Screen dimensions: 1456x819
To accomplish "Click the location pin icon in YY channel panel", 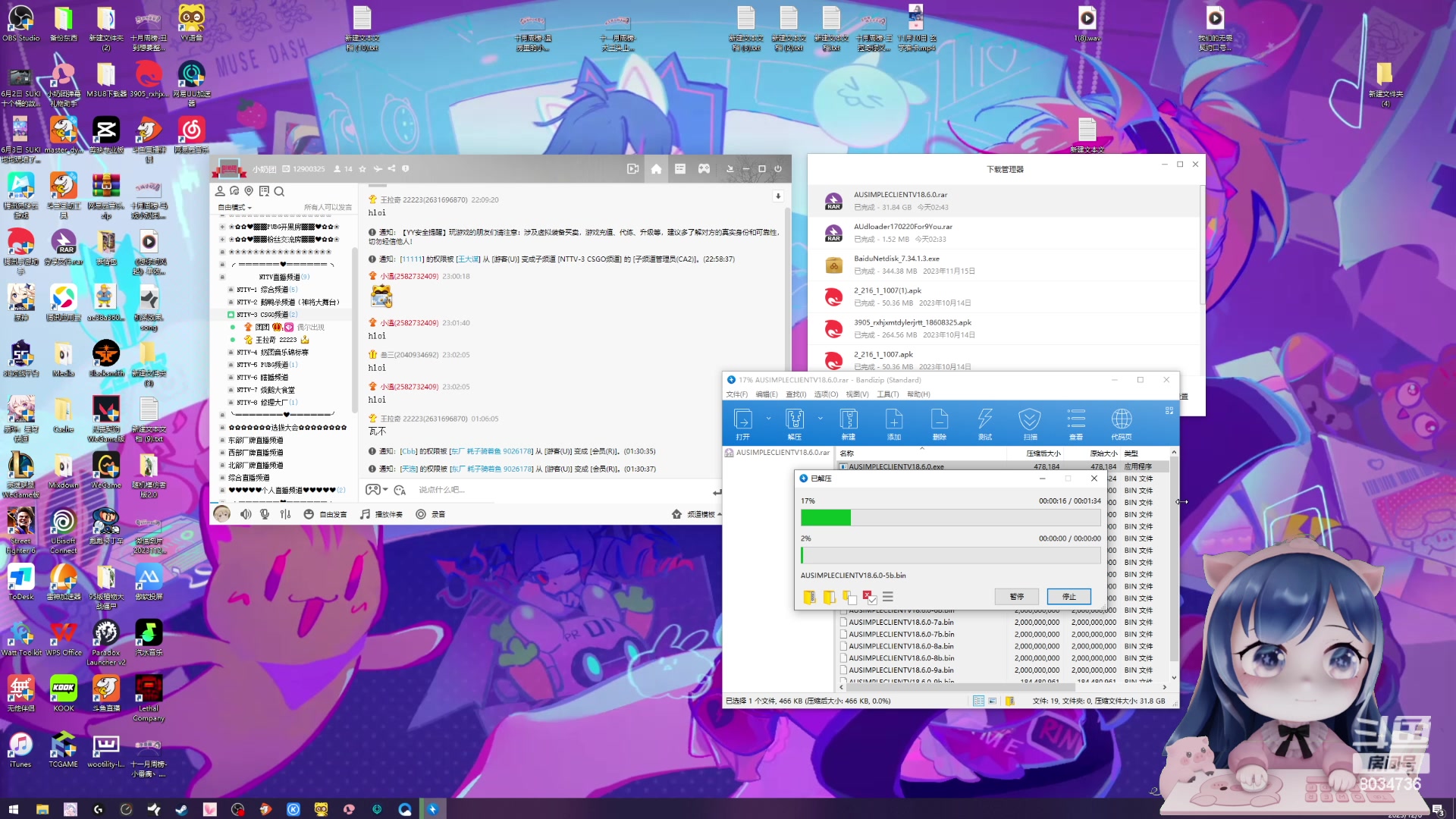I will tap(249, 191).
